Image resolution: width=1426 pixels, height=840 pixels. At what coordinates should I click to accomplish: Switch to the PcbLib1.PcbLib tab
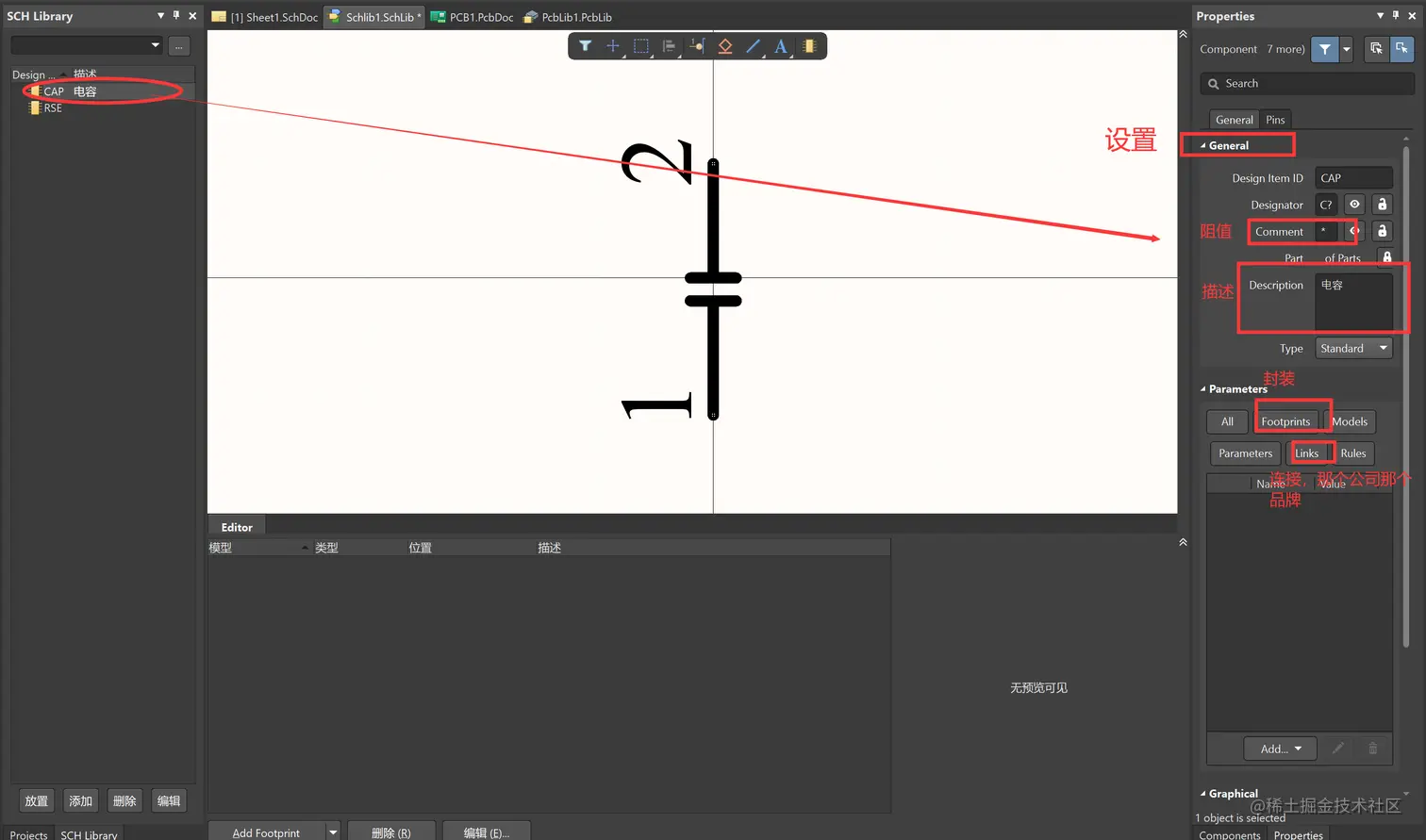(x=568, y=17)
